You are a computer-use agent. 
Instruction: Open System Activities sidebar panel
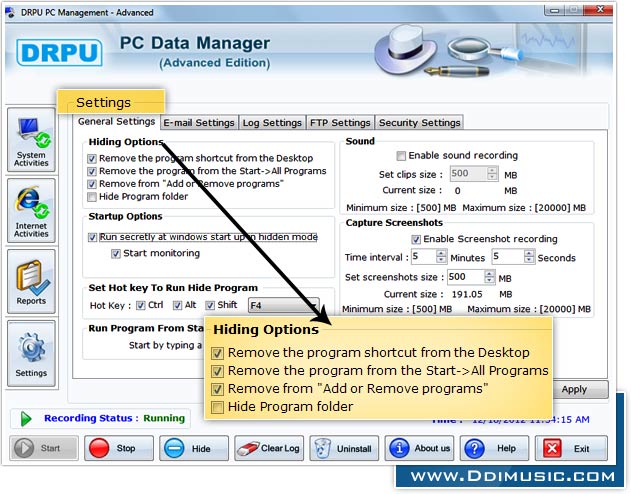point(31,140)
